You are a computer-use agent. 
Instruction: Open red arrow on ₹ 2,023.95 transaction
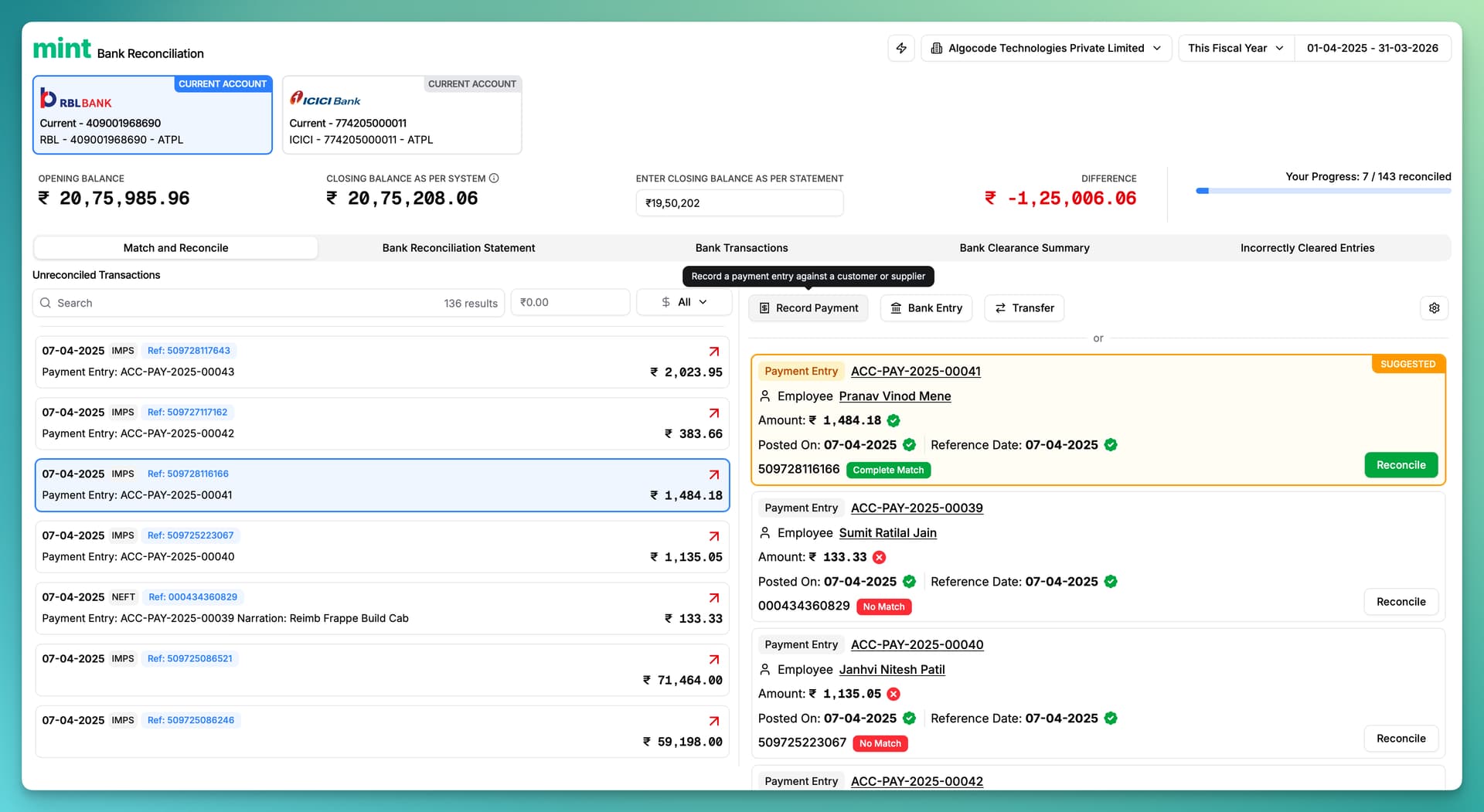[x=714, y=352]
